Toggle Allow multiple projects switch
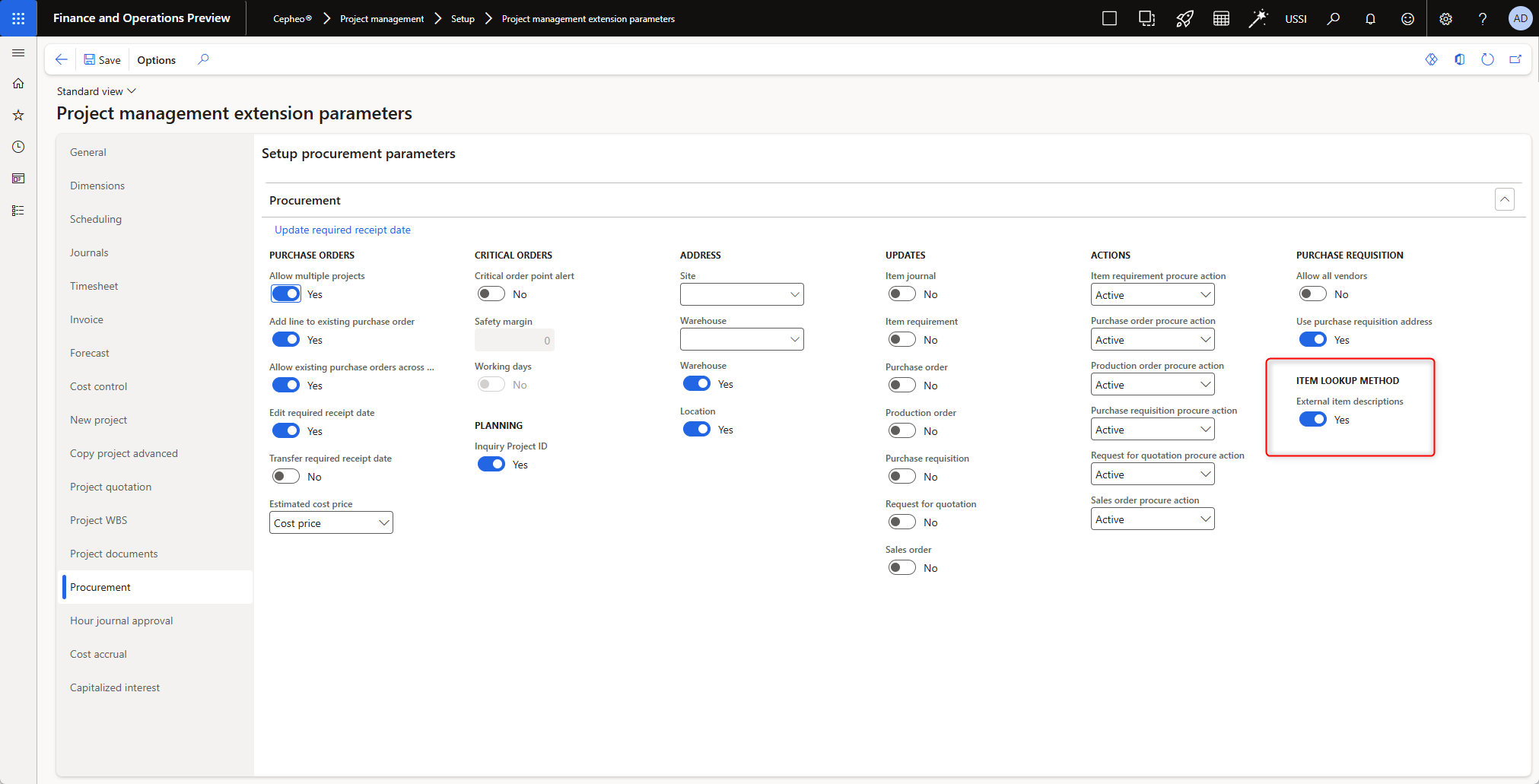Viewport: 1539px width, 784px height. (286, 294)
